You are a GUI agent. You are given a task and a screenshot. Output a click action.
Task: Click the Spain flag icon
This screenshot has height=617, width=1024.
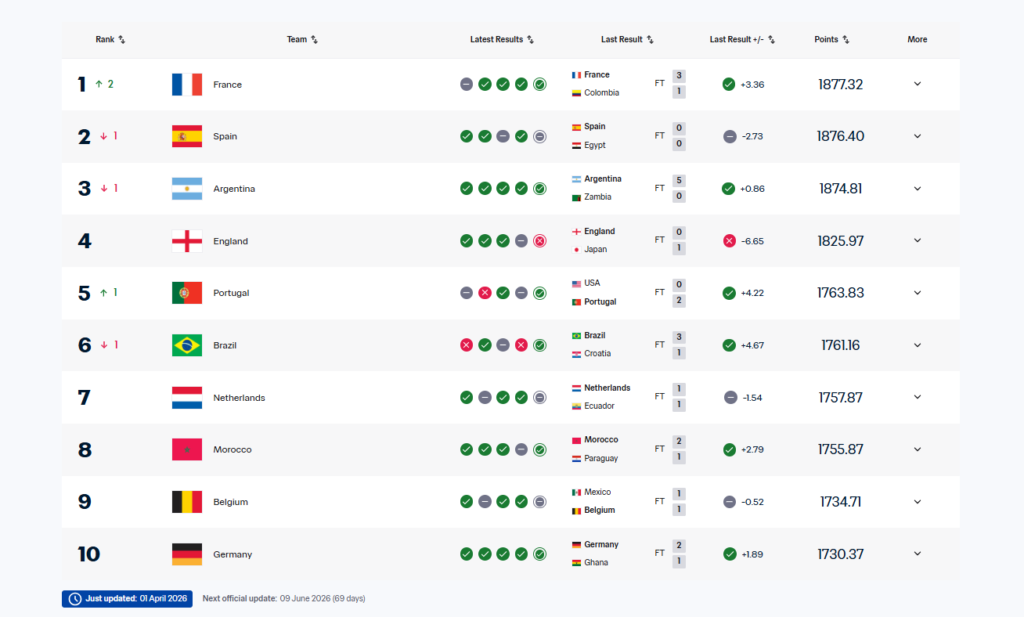tap(187, 137)
